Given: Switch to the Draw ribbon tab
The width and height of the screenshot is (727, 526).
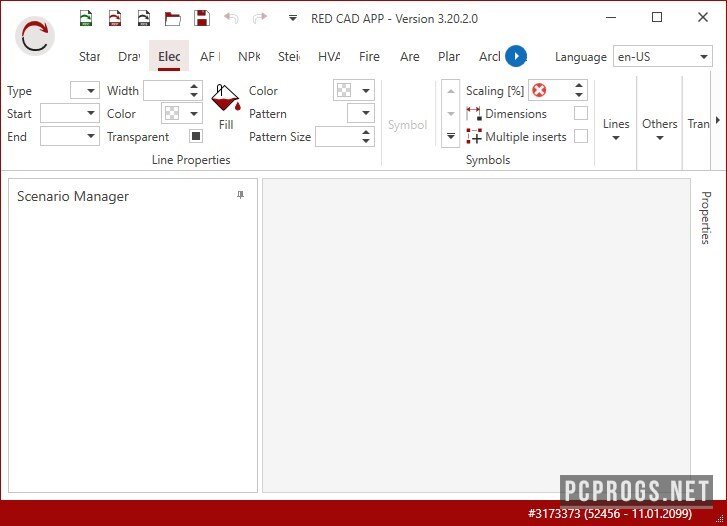Looking at the screenshot, I should point(129,57).
